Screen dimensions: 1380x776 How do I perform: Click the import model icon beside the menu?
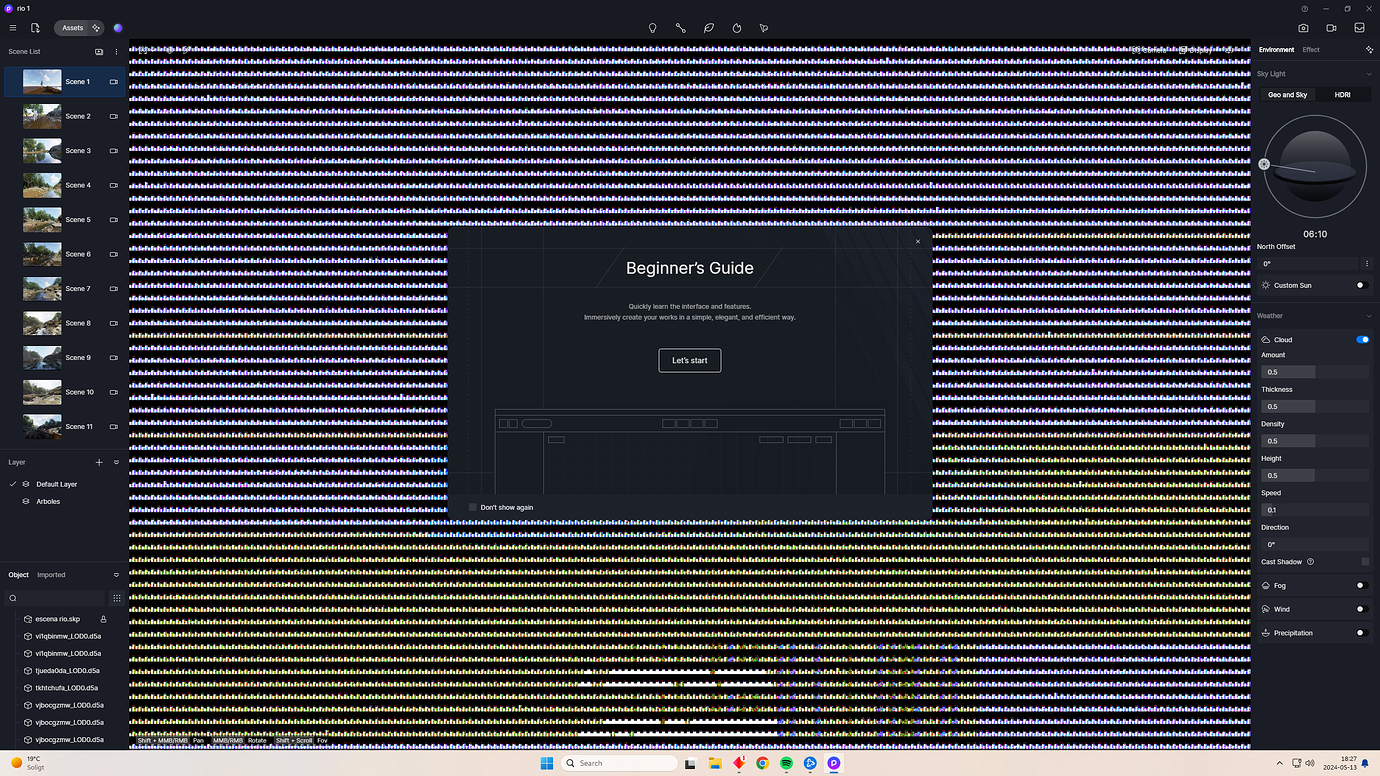(x=35, y=27)
